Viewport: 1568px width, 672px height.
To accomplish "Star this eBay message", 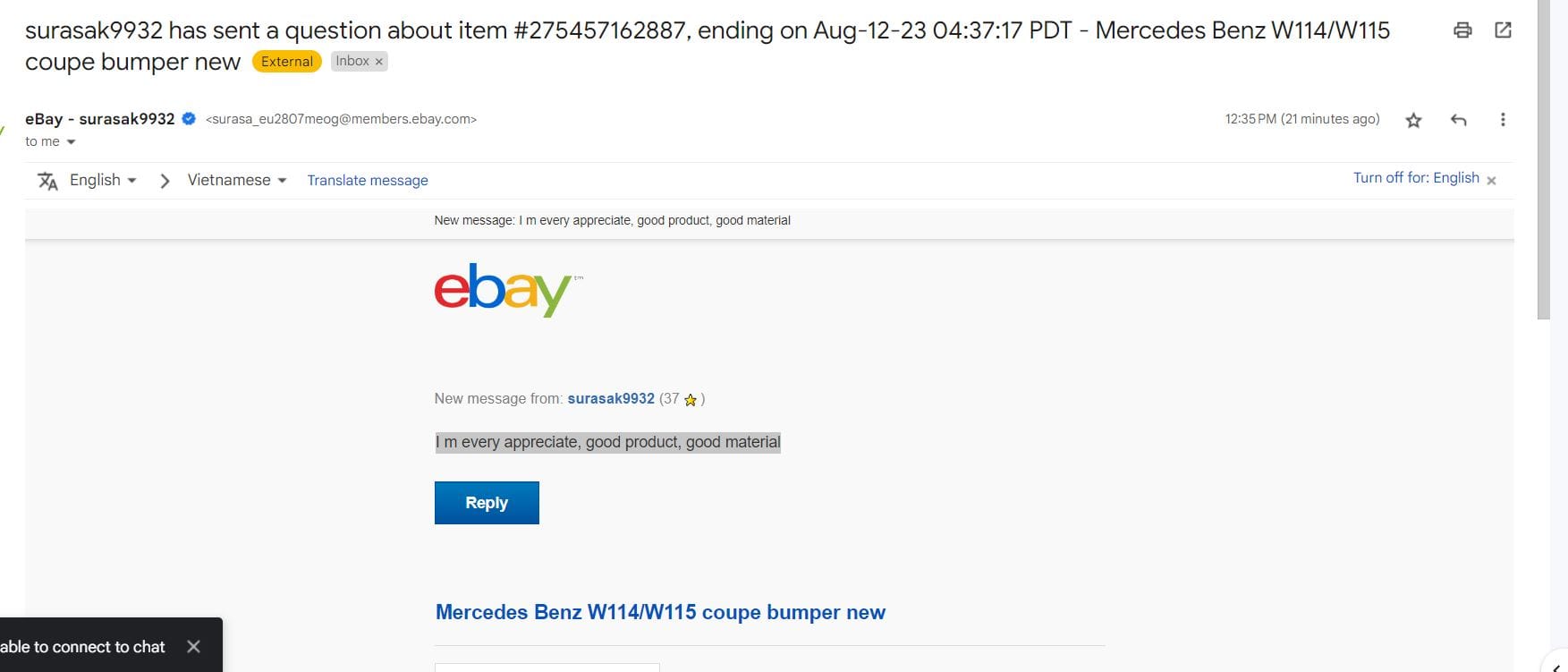I will [1413, 120].
